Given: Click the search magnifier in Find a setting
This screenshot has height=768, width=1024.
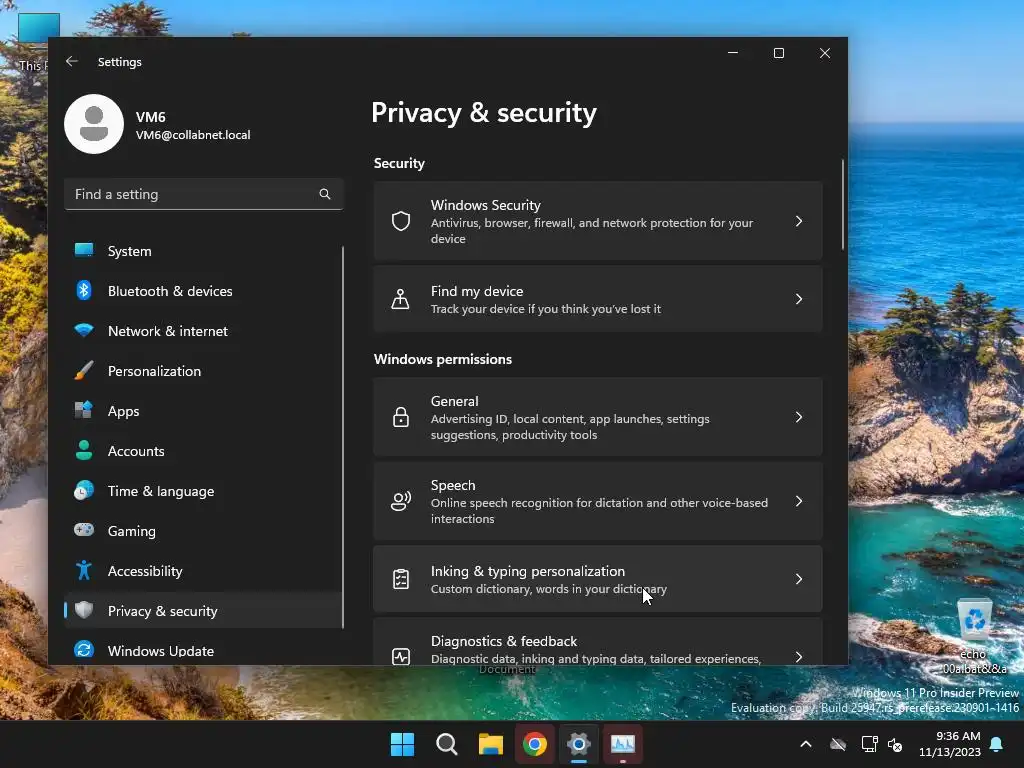Looking at the screenshot, I should [x=325, y=194].
